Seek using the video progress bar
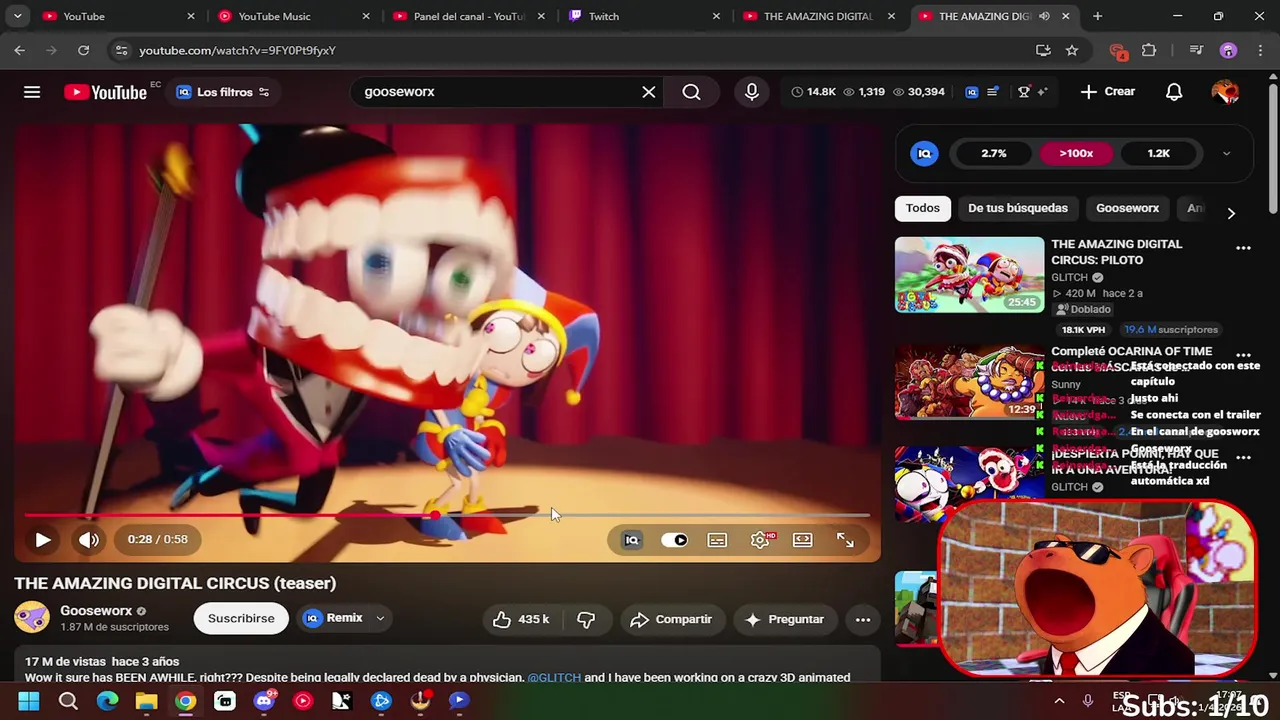 (x=446, y=516)
